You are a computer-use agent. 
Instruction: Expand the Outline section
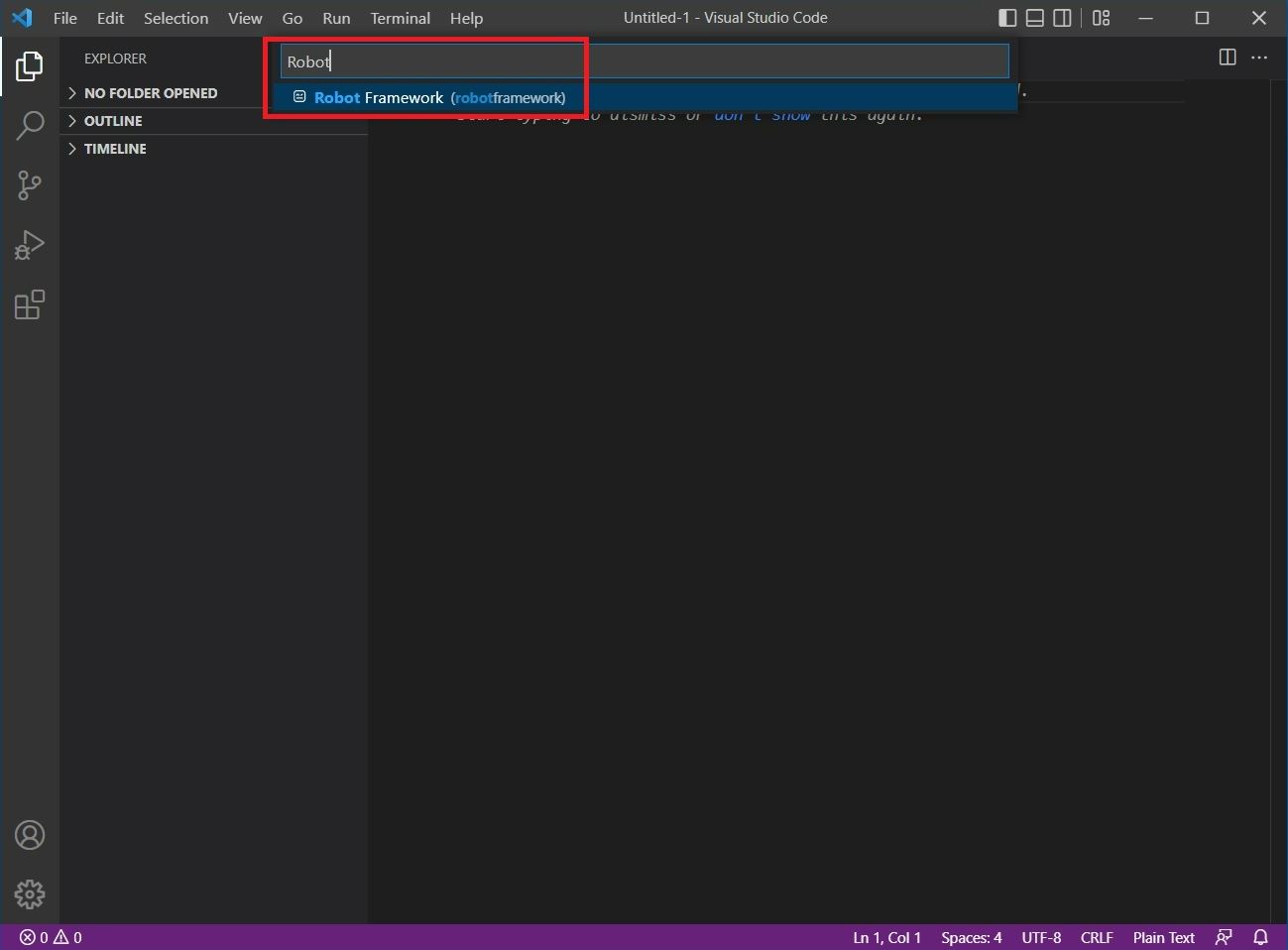pos(213,121)
